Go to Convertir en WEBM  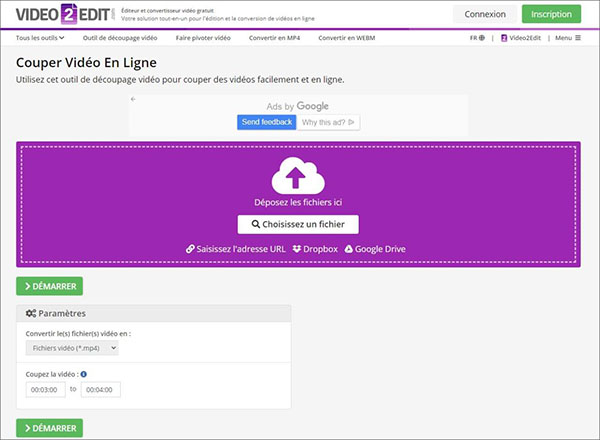click(x=345, y=38)
